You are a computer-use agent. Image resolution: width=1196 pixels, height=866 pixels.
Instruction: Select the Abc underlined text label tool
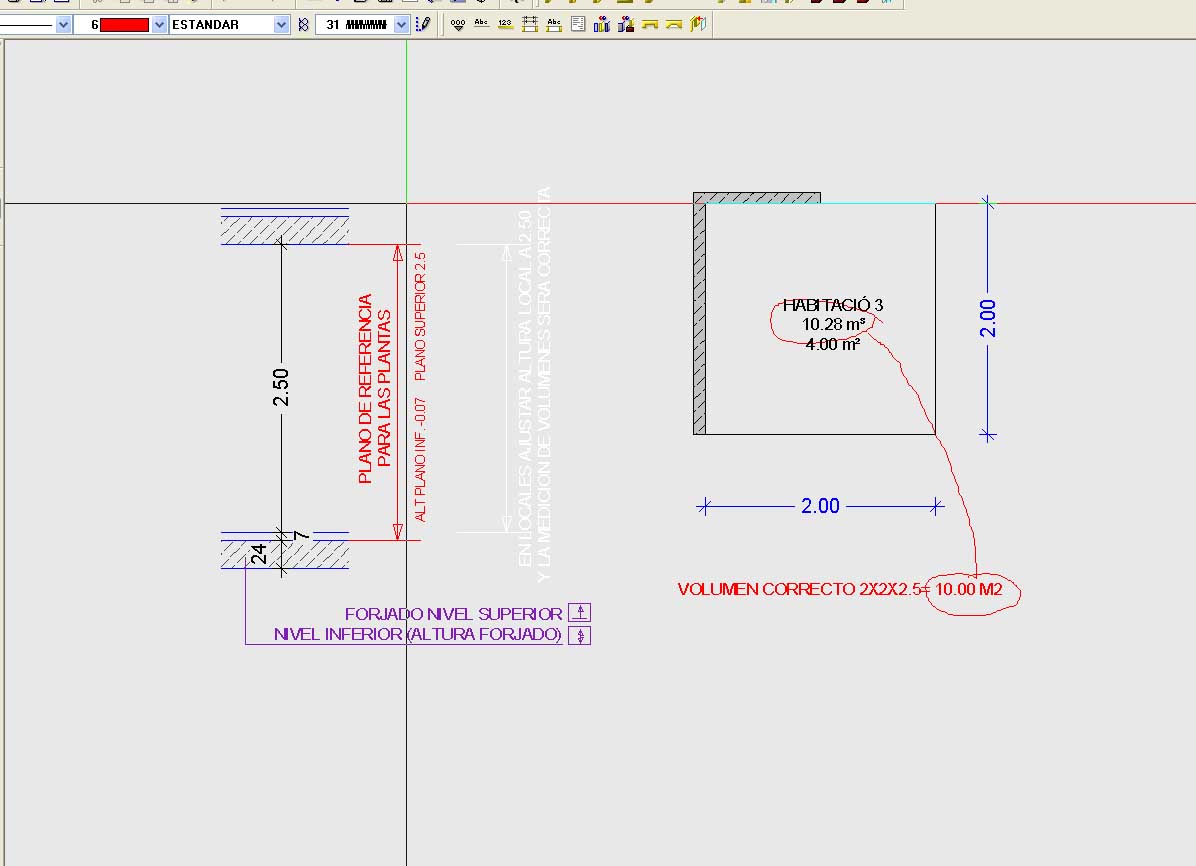pos(481,24)
